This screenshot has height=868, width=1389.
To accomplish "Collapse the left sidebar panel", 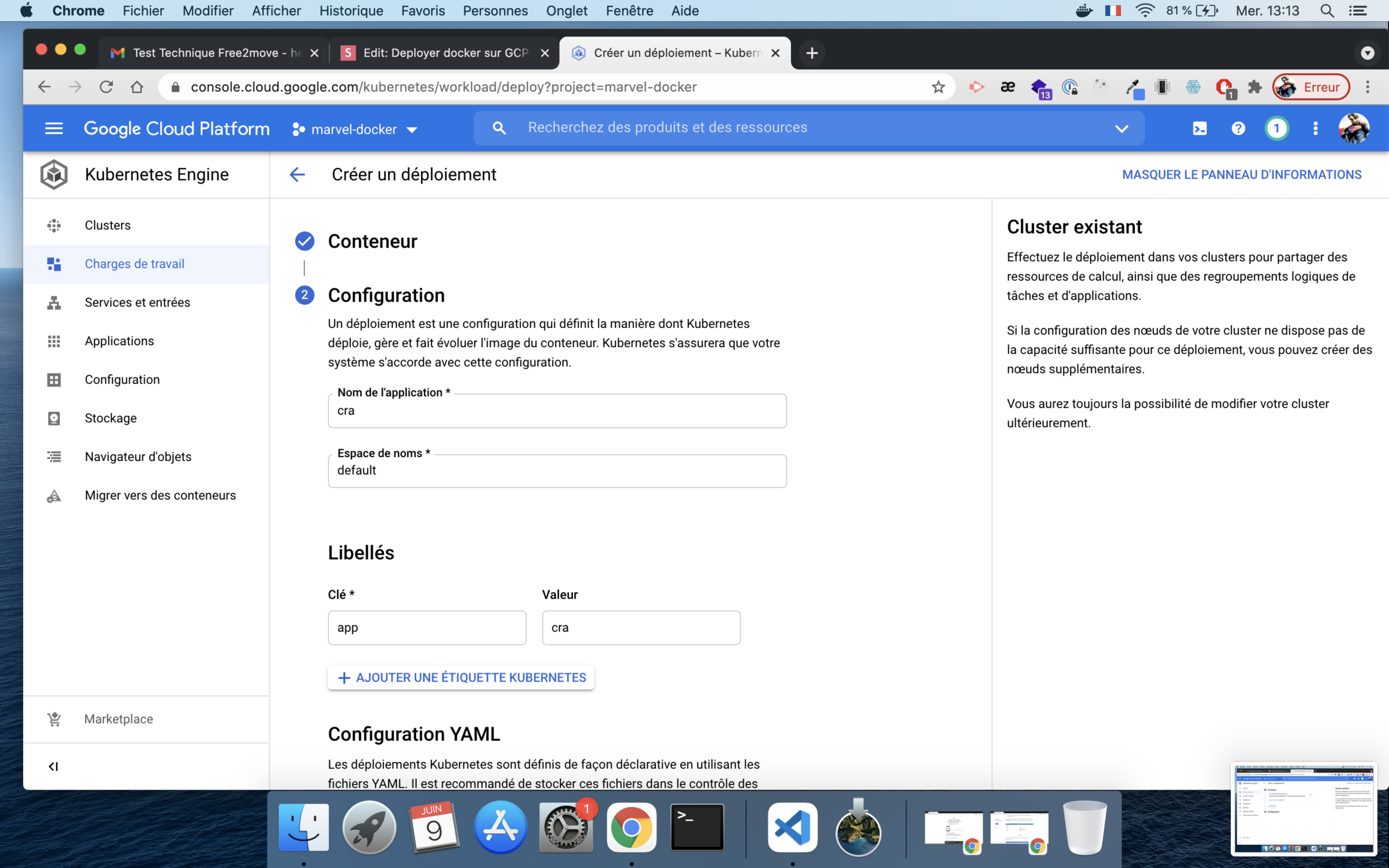I will [53, 766].
